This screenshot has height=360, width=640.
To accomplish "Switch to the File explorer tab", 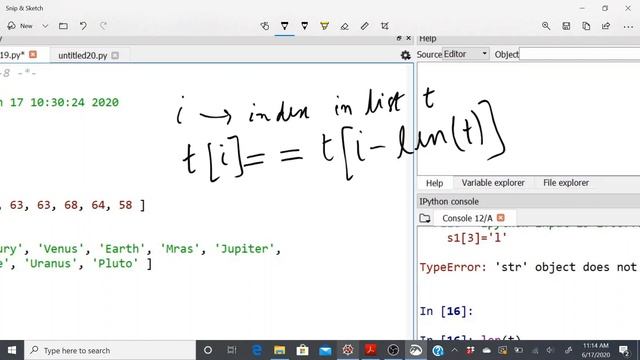I will 566,183.
